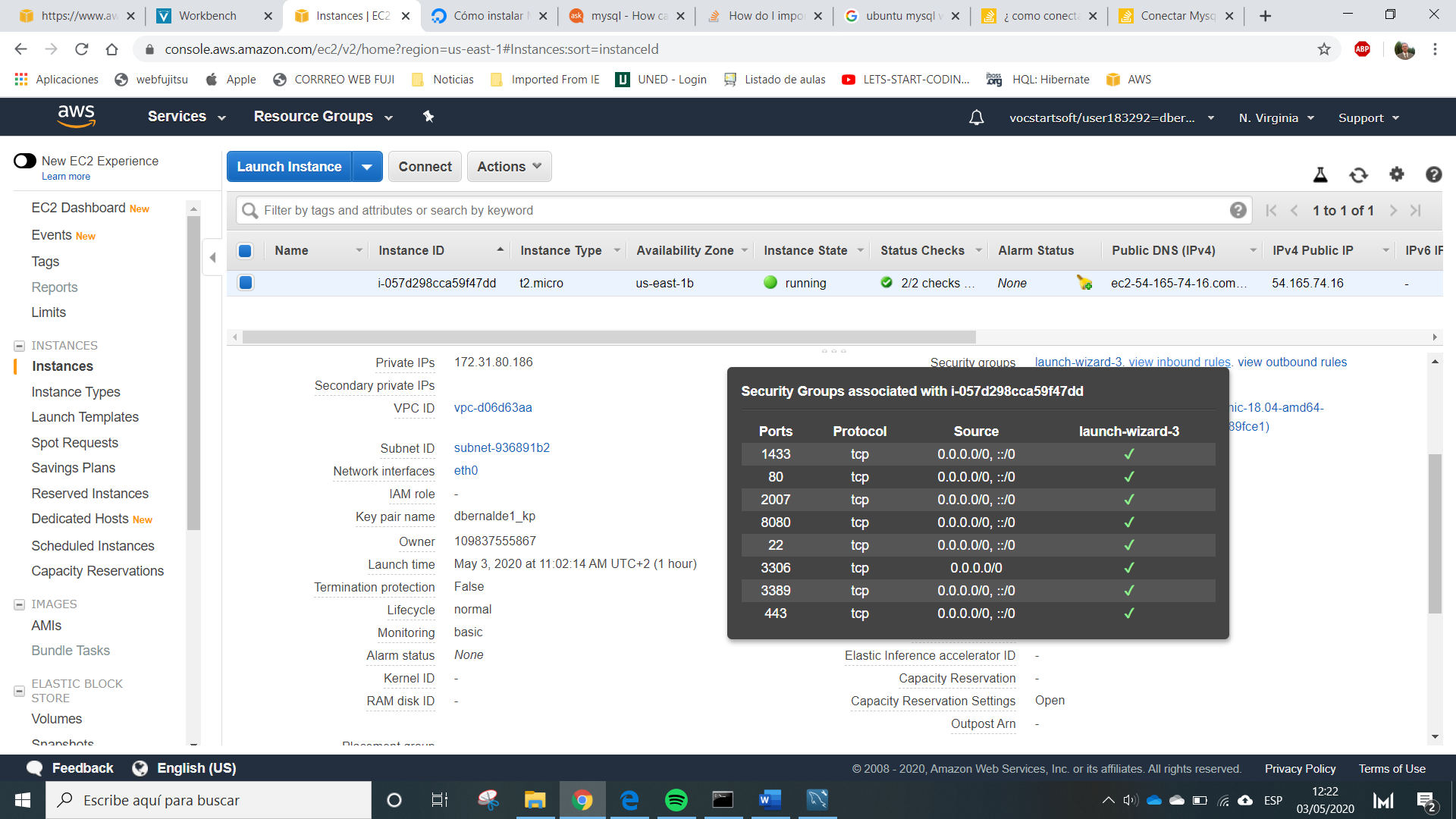
Task: Click Learn more under New EC2 Experience
Action: click(x=66, y=177)
